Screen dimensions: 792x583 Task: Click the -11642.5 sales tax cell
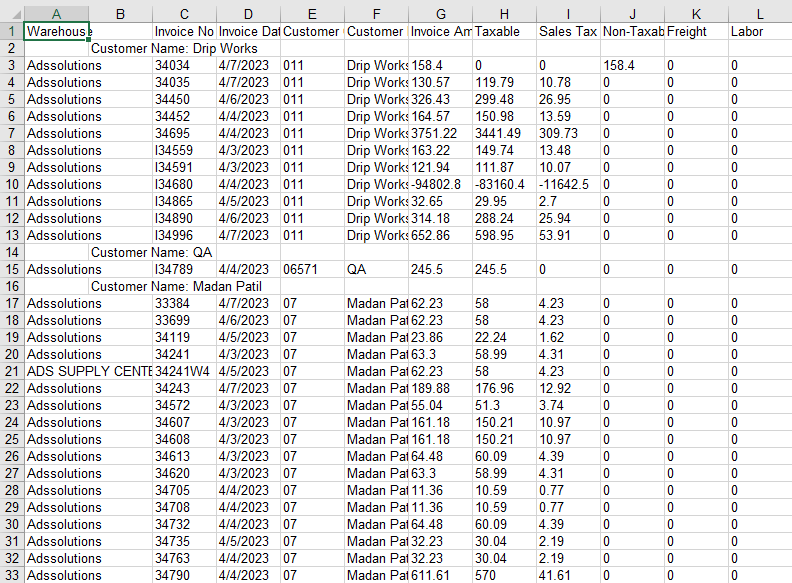(x=568, y=184)
